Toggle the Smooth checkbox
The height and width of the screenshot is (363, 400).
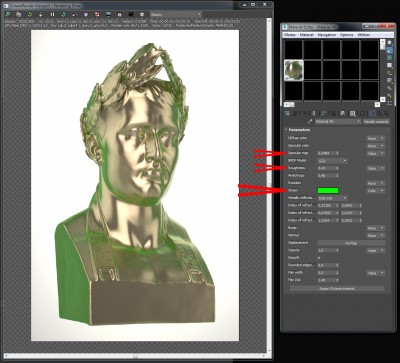(x=319, y=258)
